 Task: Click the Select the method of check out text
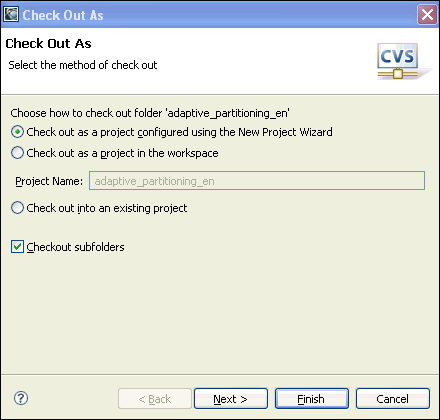[x=83, y=65]
